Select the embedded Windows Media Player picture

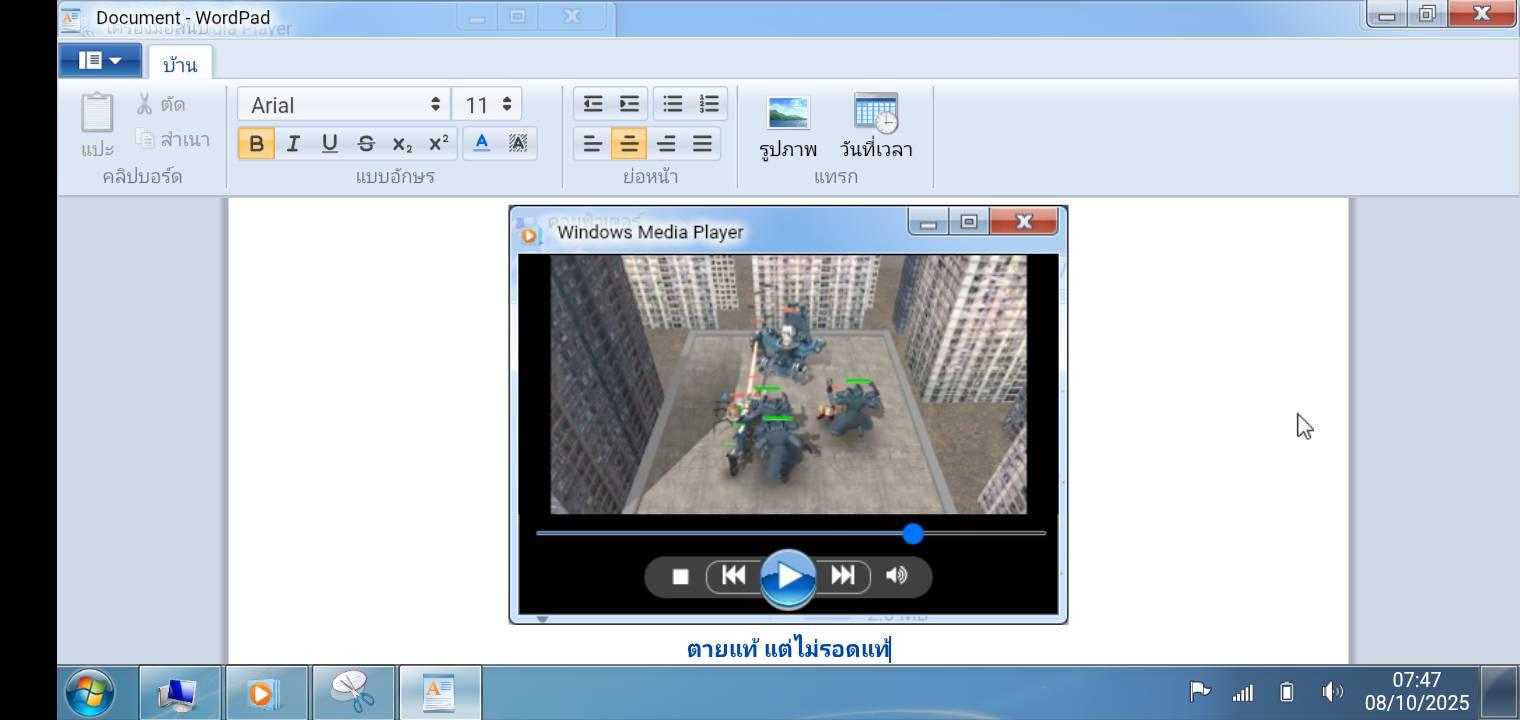tap(788, 415)
